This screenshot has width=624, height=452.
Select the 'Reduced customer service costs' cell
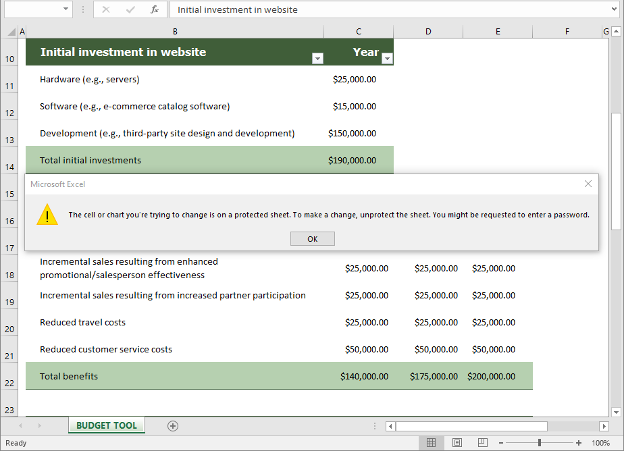(175, 349)
